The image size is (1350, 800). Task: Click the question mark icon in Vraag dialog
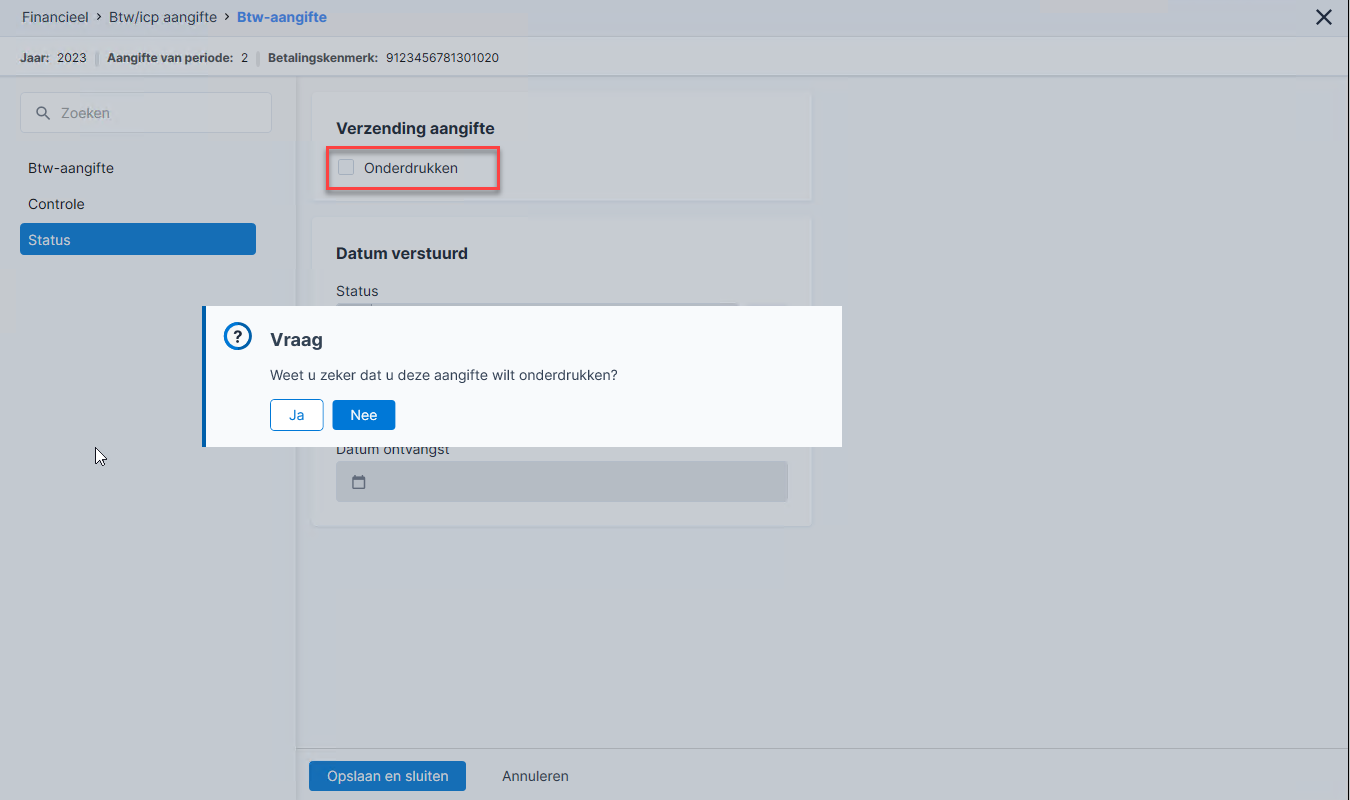click(237, 337)
